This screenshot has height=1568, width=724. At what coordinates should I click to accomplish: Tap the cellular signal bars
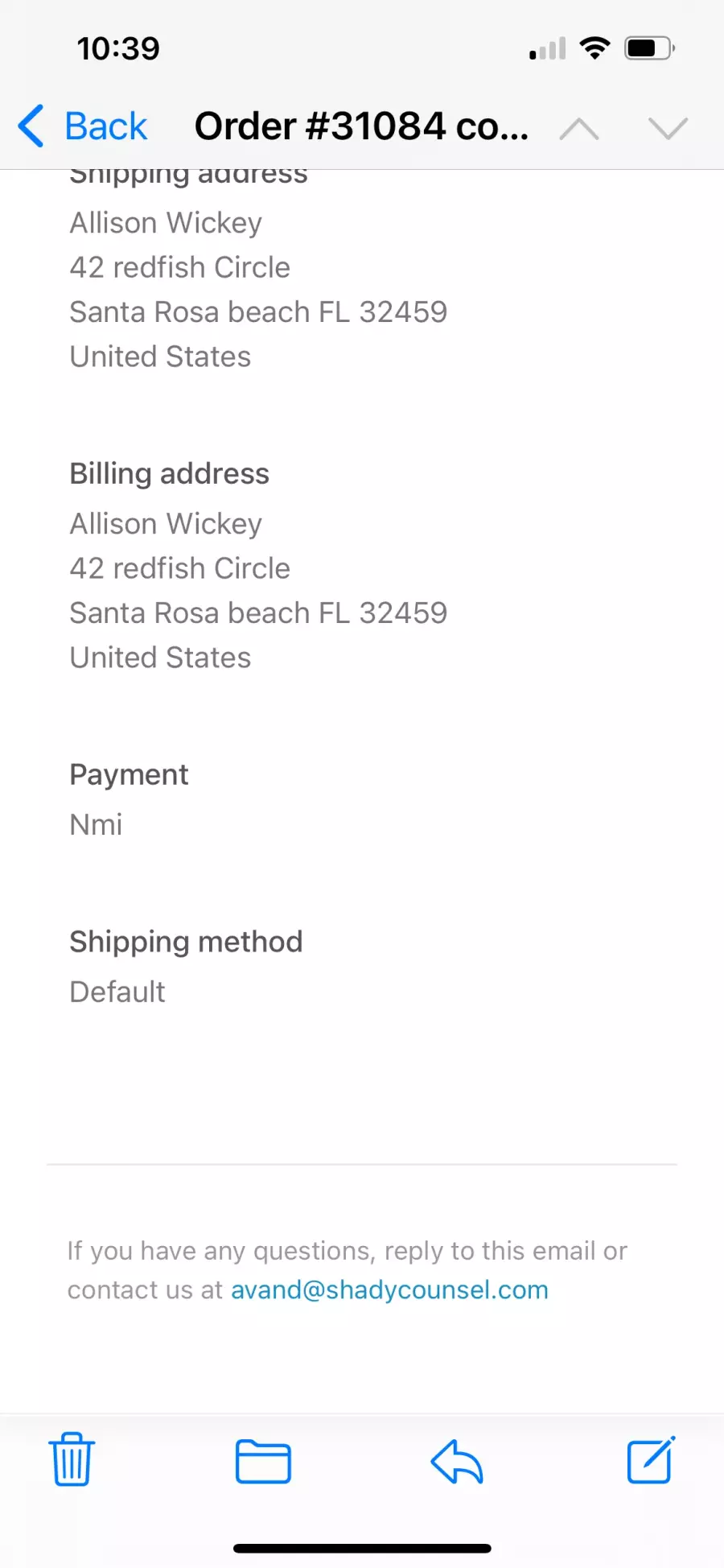point(548,49)
